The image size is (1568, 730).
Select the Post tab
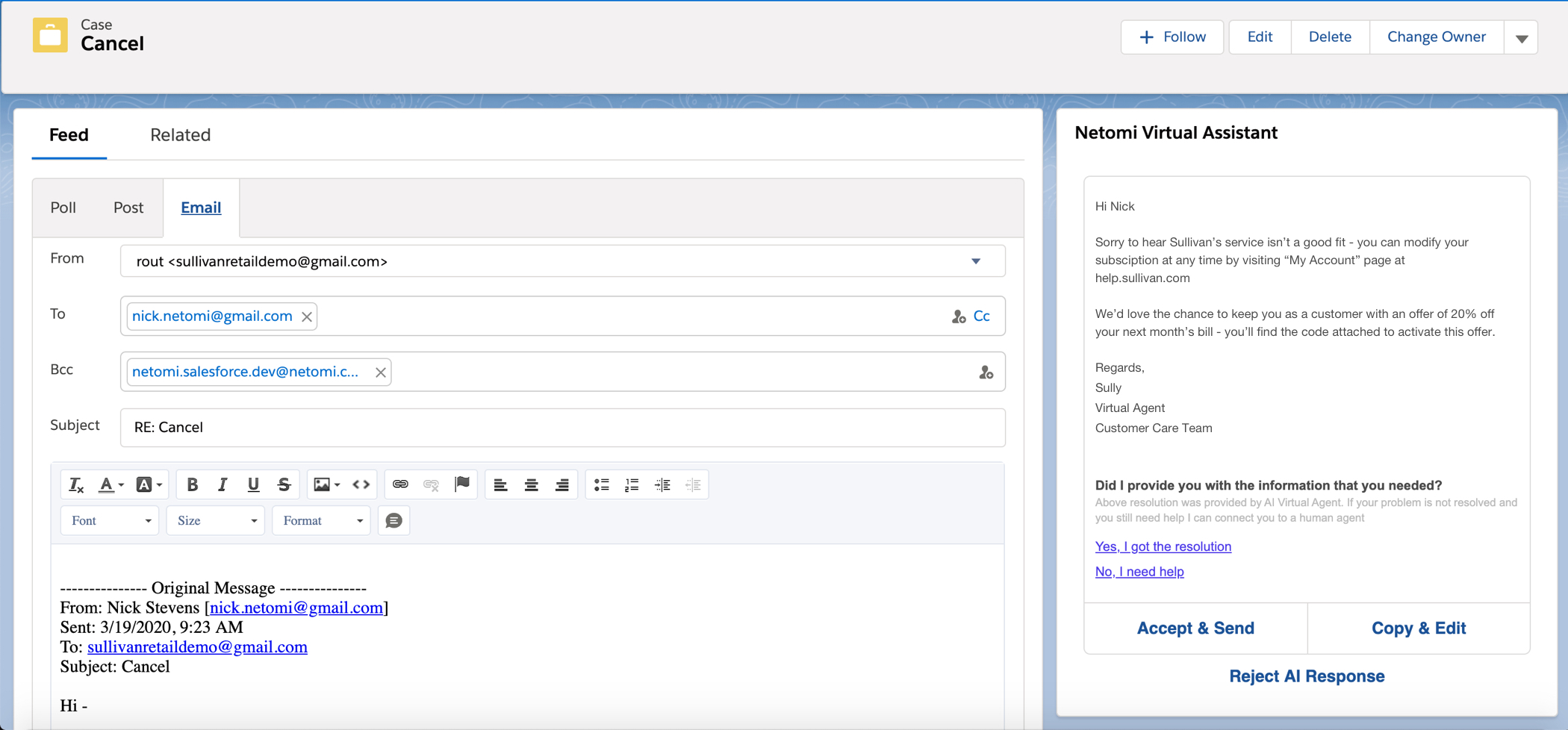[x=128, y=208]
